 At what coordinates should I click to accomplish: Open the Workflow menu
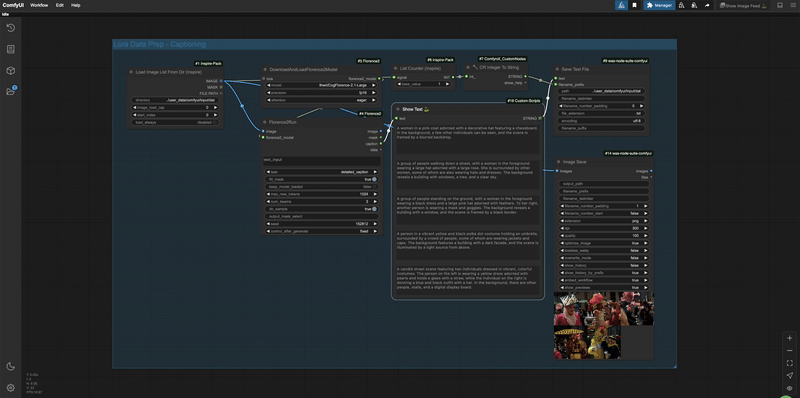click(39, 5)
